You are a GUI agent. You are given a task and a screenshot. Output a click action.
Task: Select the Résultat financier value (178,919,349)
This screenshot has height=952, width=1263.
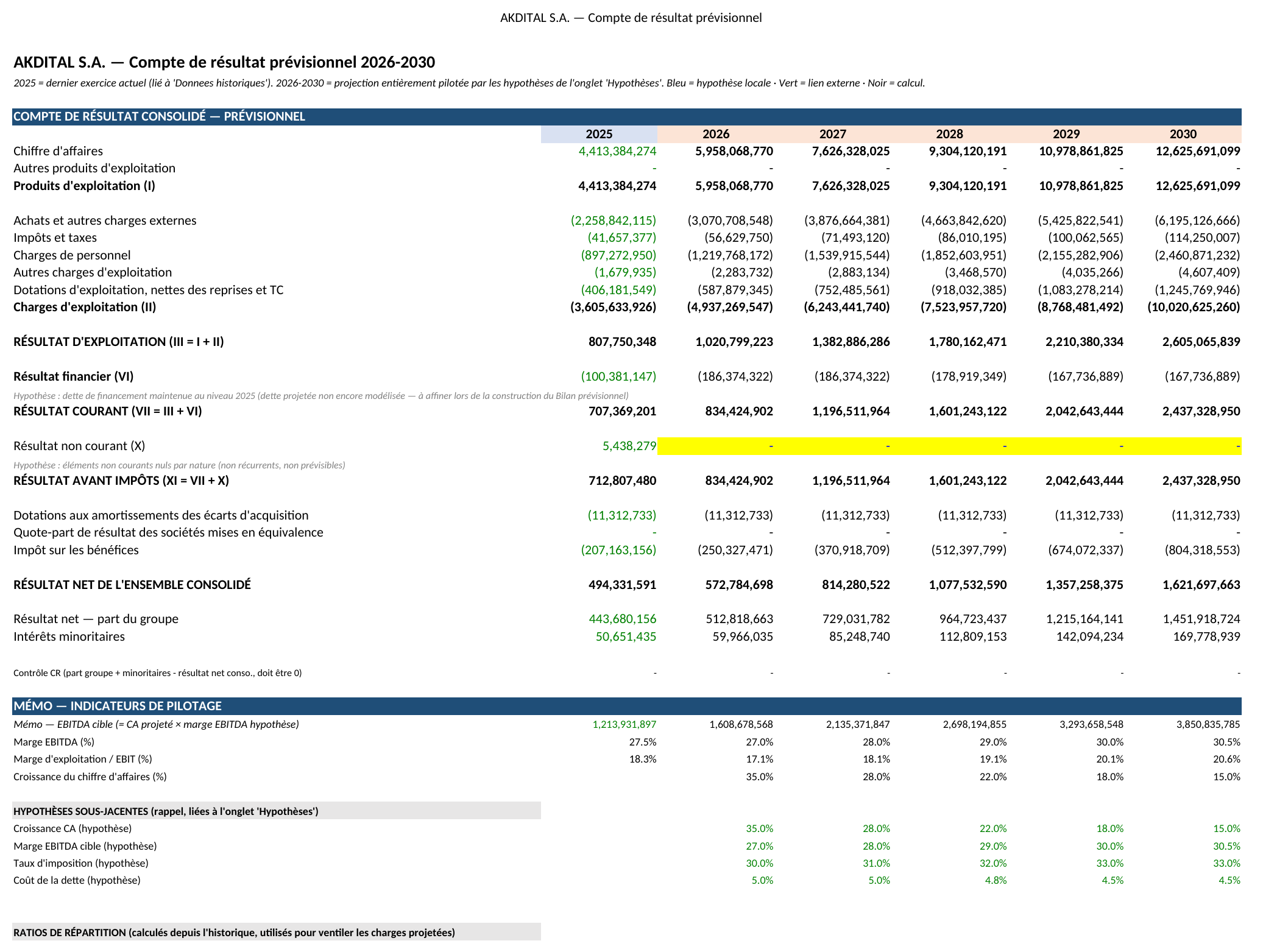click(969, 376)
